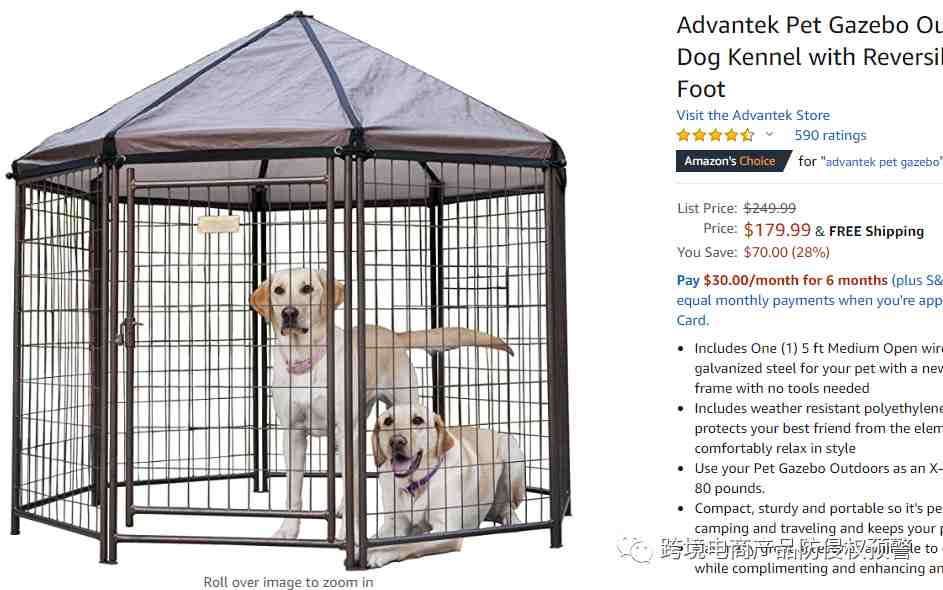
Task: Click the bullet about weather resistant polyethylene
Action: tap(818, 428)
